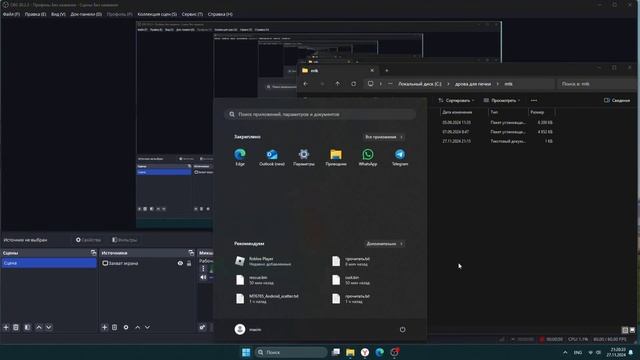This screenshot has height=360, width=640.
Task: Switch File Explorer to details view layout
Action: (624, 330)
